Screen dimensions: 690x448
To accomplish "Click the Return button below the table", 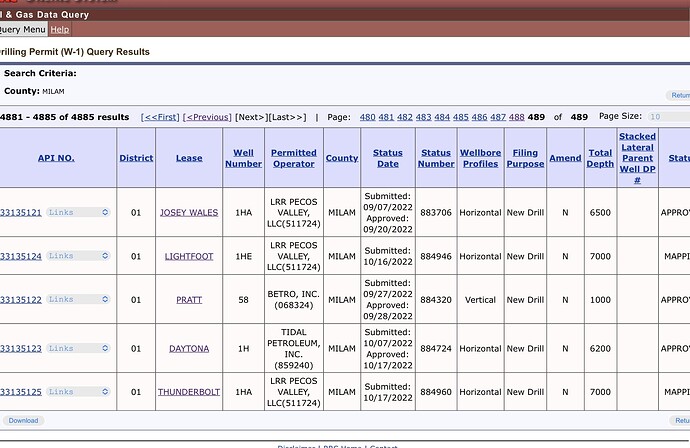I will (x=681, y=420).
